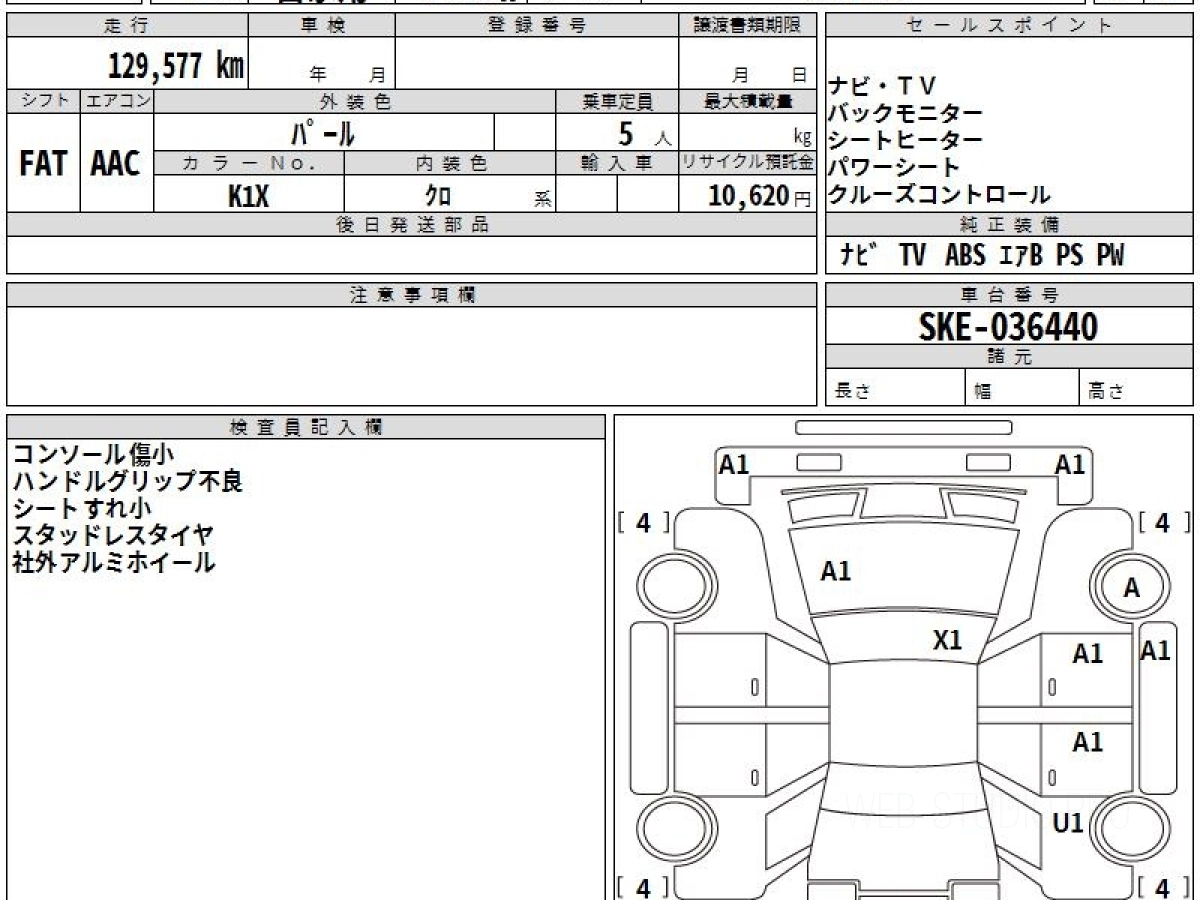Click the 注意事項欄 section header
This screenshot has width=1200, height=900.
(412, 295)
